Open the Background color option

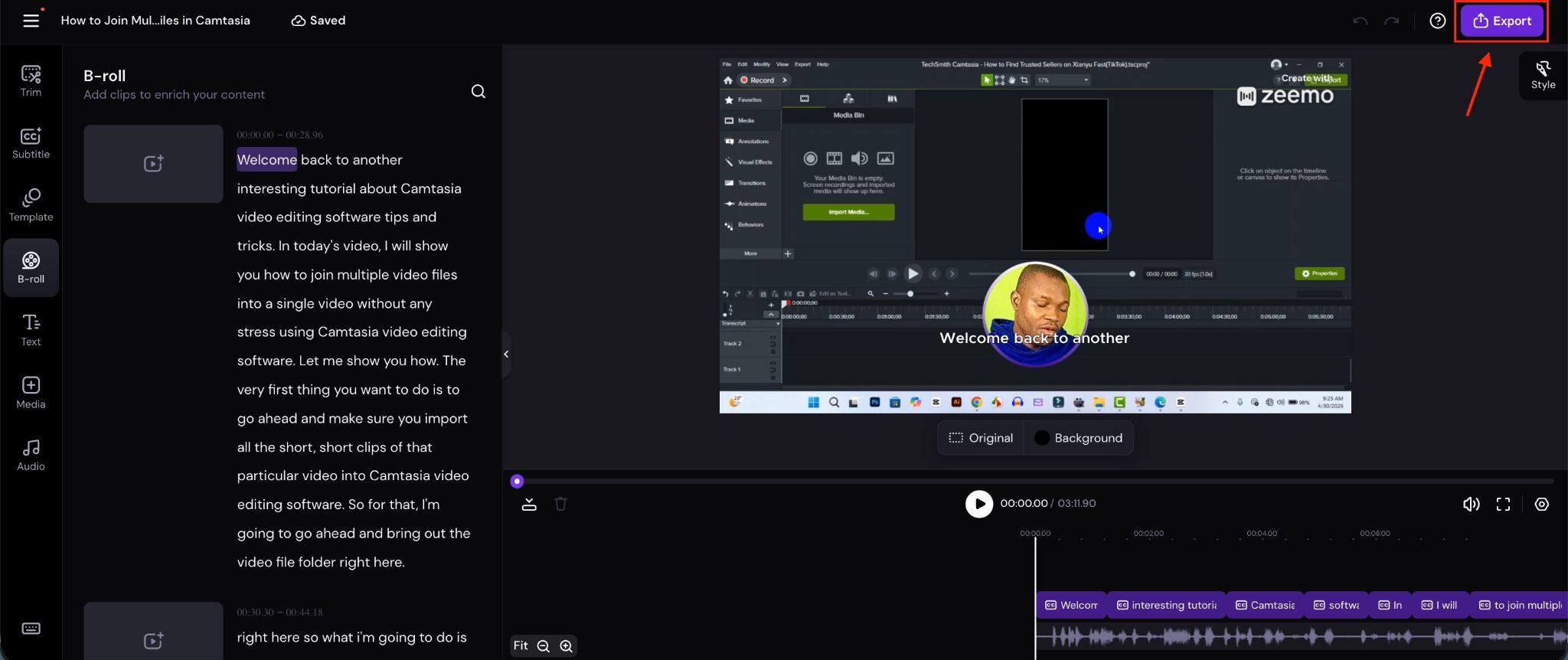[x=1078, y=438]
